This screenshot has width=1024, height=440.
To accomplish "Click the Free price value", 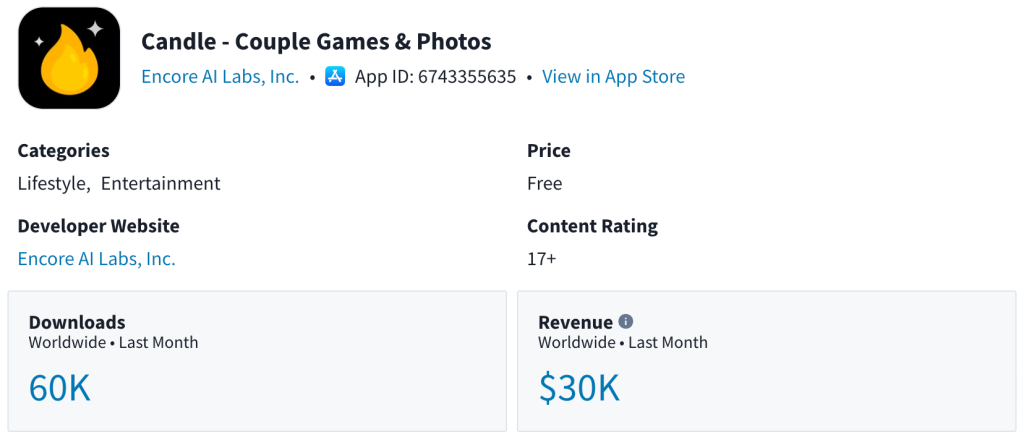I will coord(545,184).
